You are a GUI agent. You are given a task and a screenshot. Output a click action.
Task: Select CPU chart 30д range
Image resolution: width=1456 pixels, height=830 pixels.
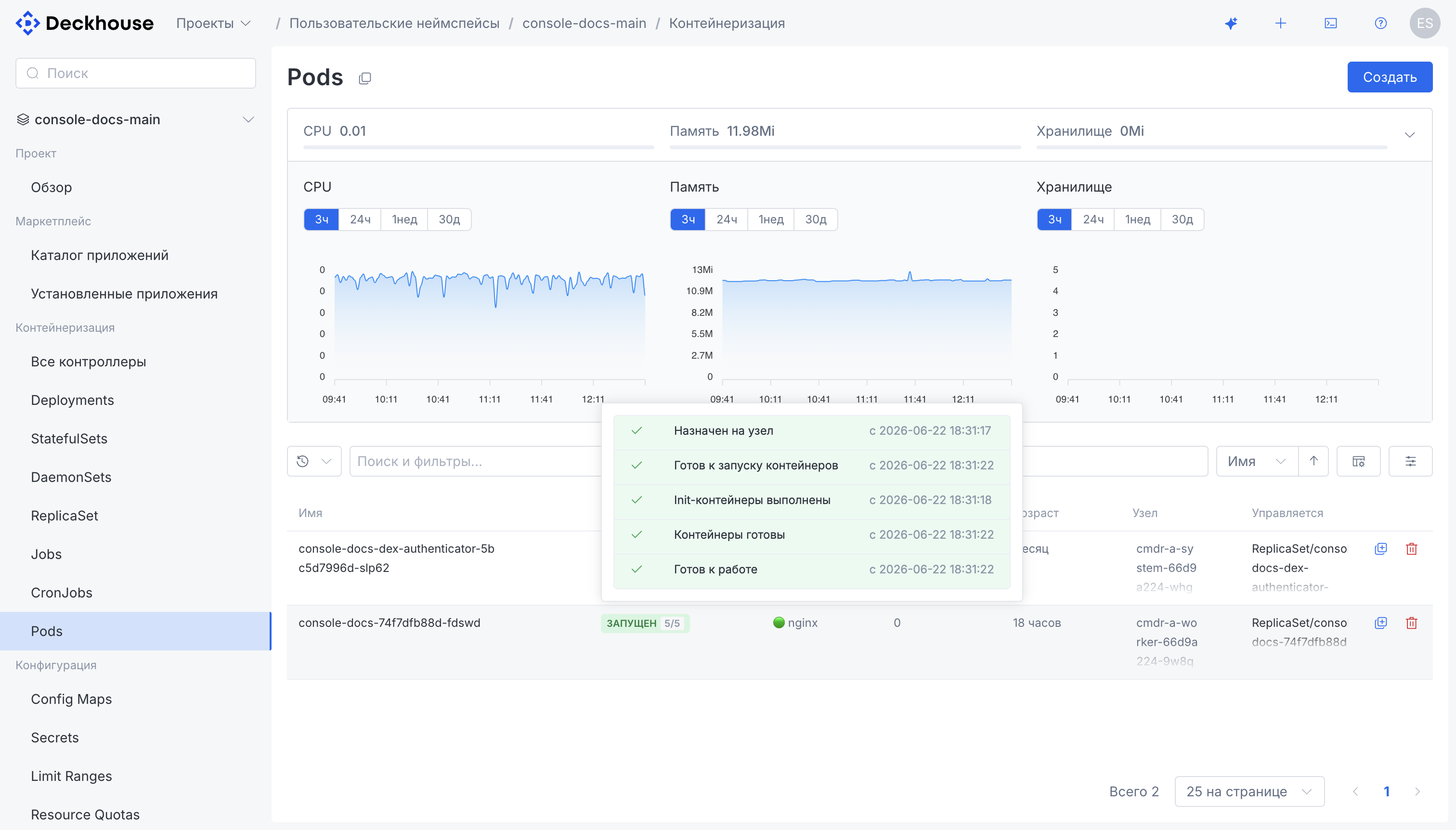point(449,220)
